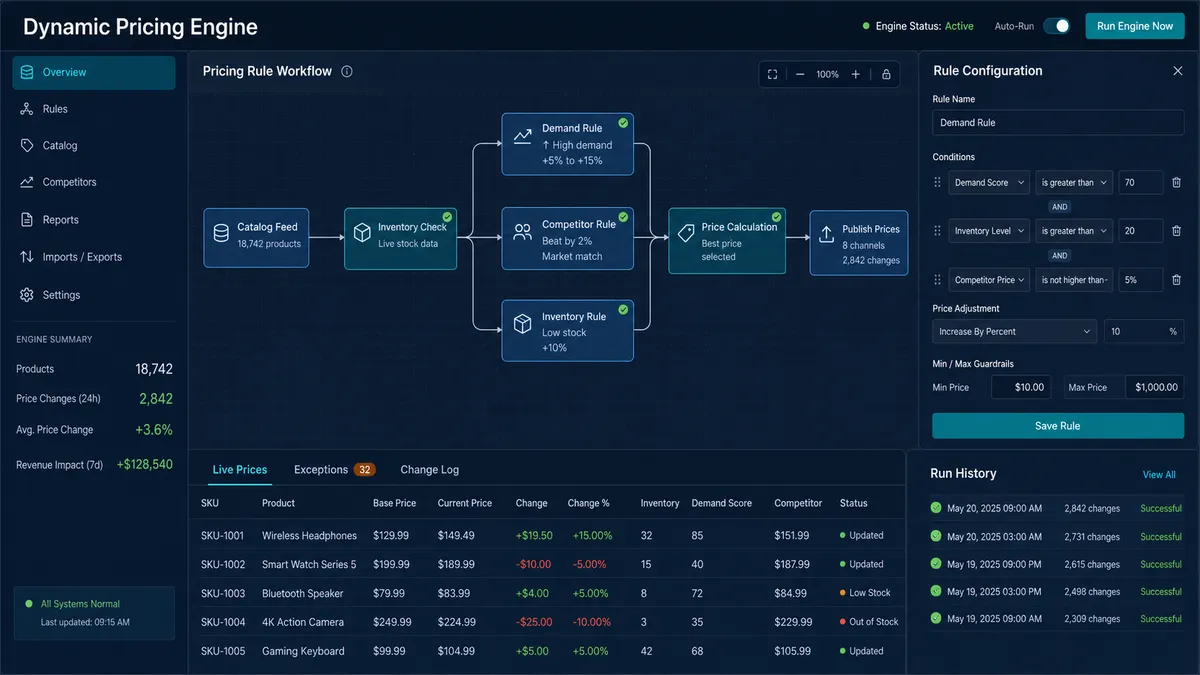The height and width of the screenshot is (675, 1200).
Task: Click the success check for May 19 09:00 PM run
Action: 936,564
